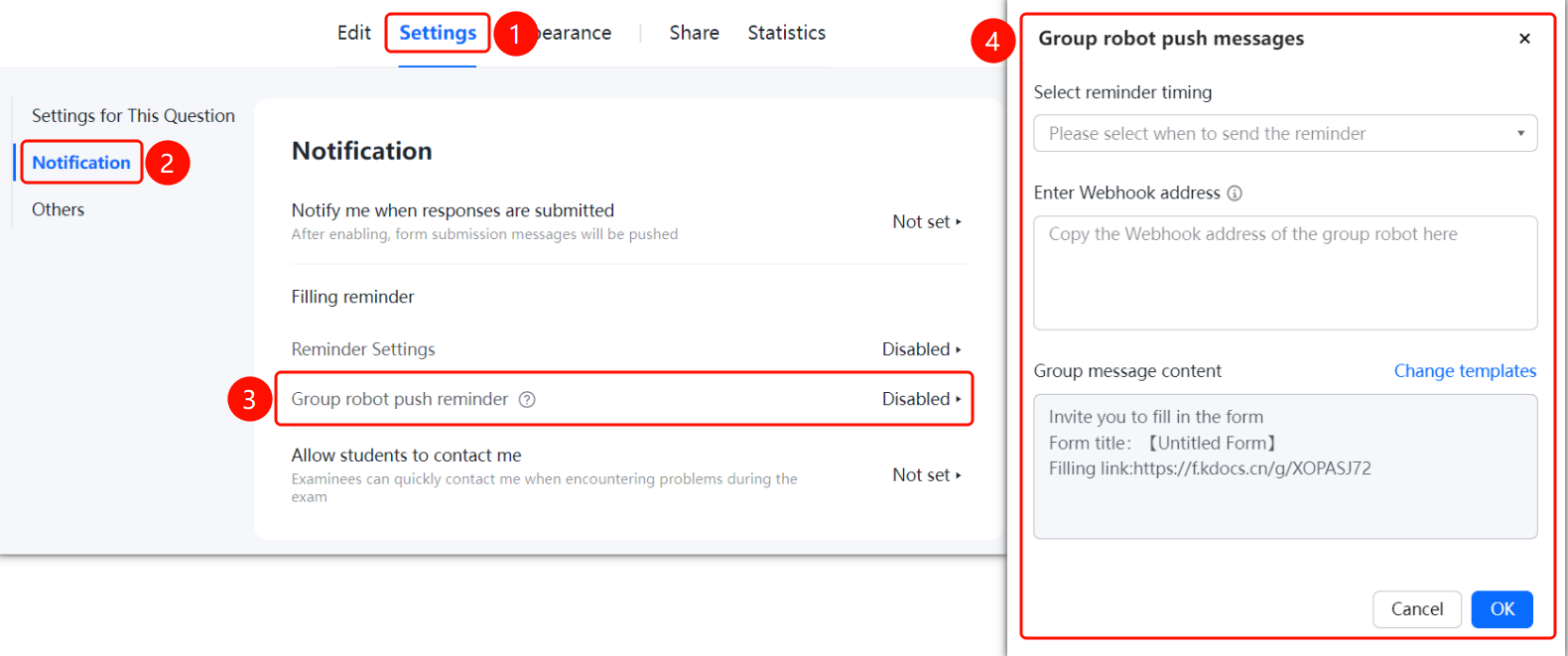Screen dimensions: 1568x656
Task: Switch to the Settings tab
Action: click(x=438, y=33)
